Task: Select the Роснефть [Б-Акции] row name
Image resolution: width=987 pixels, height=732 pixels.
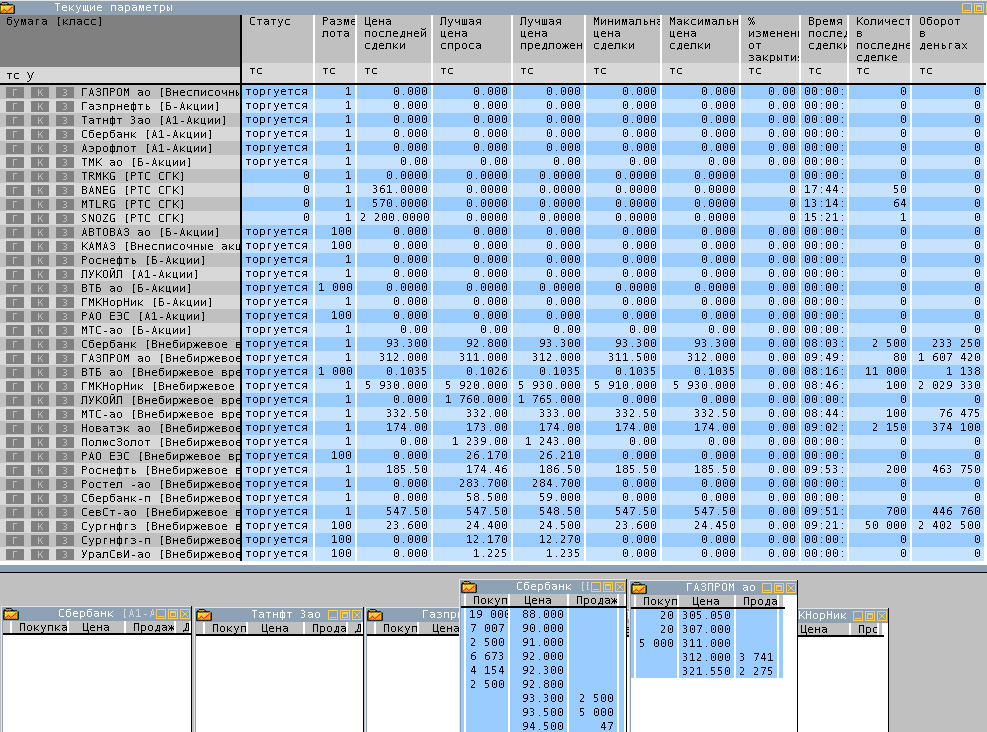Action: pos(144,260)
